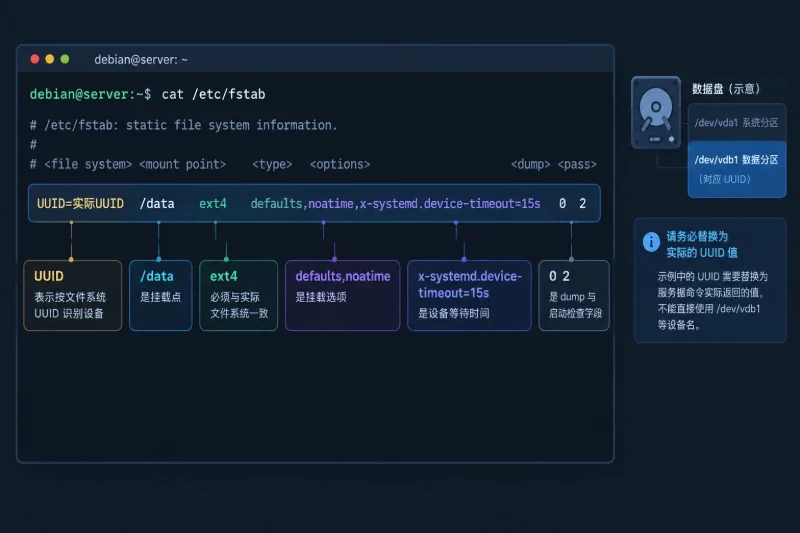Click the <file system> column header
The height and width of the screenshot is (533, 800).
(88, 164)
